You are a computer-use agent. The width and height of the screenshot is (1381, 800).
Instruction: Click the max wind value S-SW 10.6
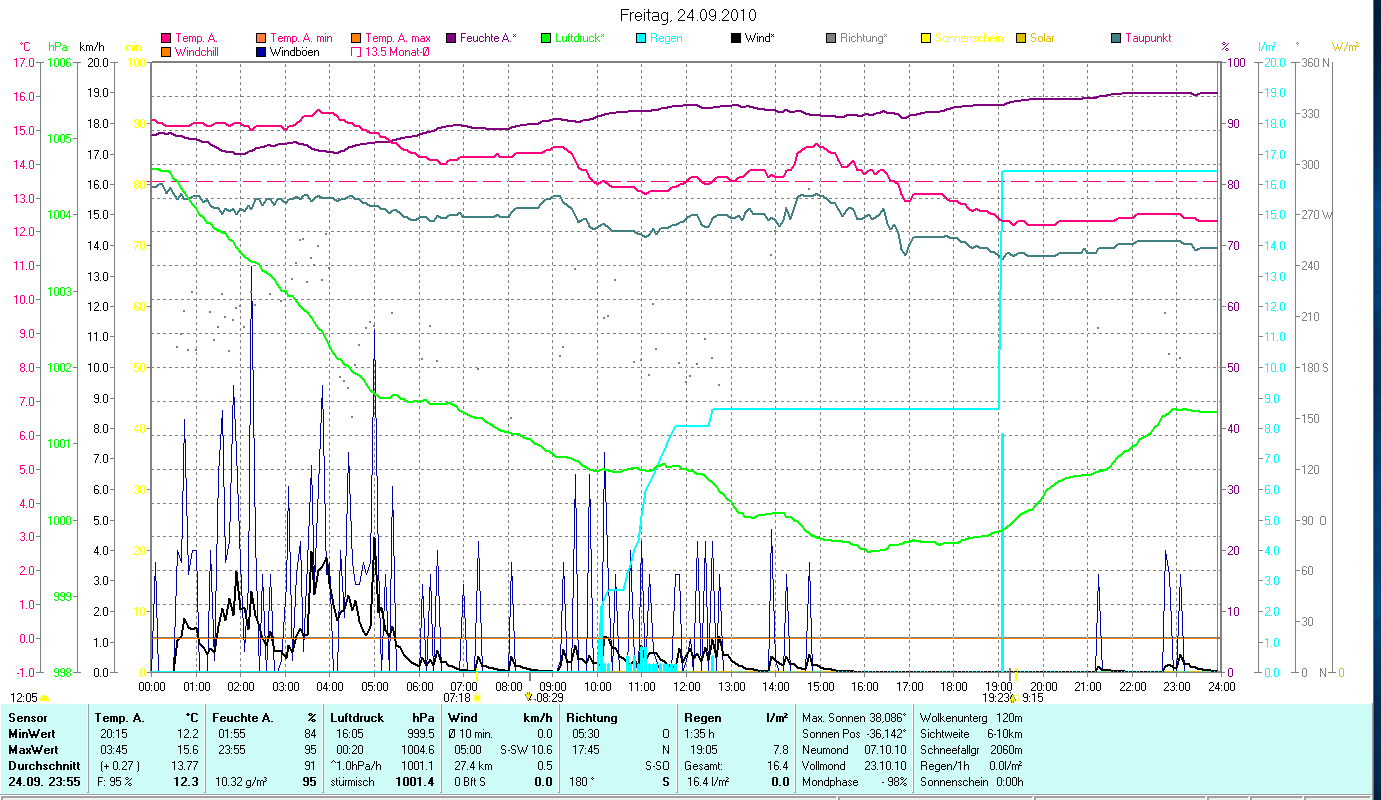526,750
